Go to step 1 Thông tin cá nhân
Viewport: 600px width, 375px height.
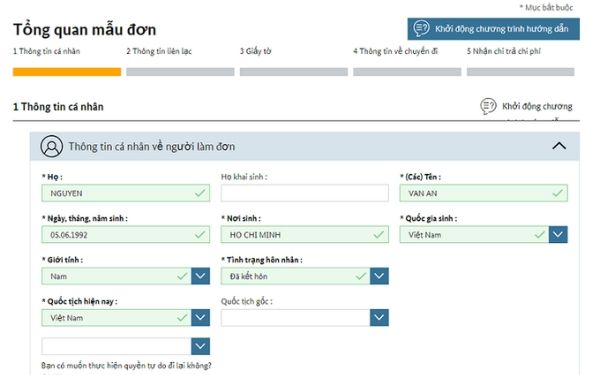(x=47, y=51)
